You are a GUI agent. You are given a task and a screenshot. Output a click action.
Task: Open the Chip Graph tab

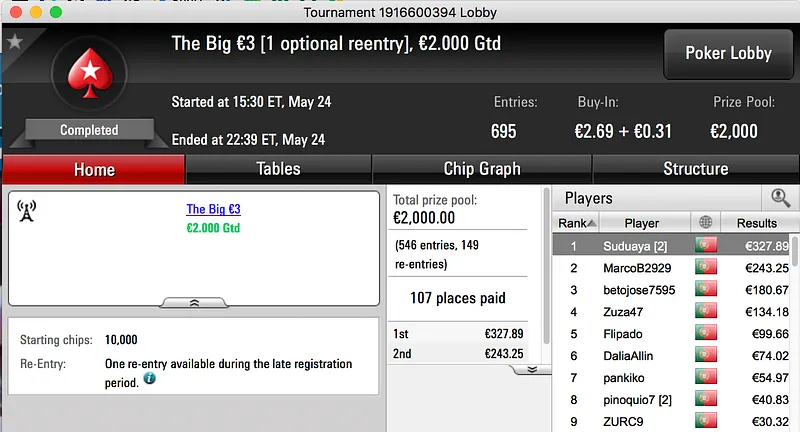tap(482, 169)
